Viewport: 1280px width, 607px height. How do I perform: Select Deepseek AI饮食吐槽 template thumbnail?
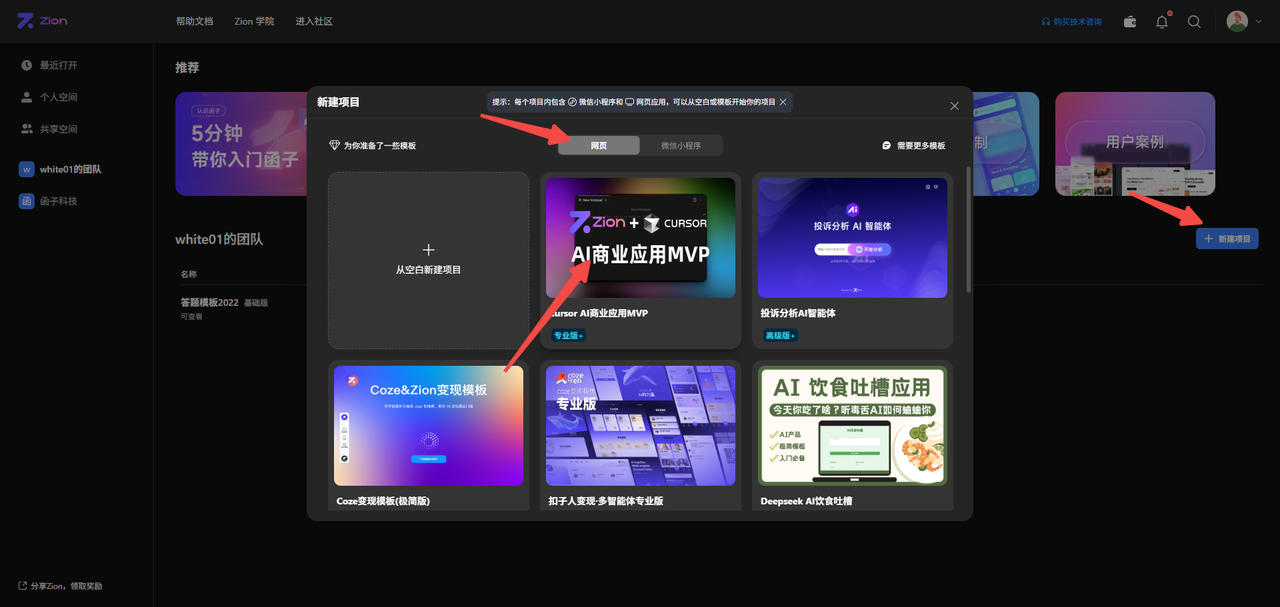853,425
